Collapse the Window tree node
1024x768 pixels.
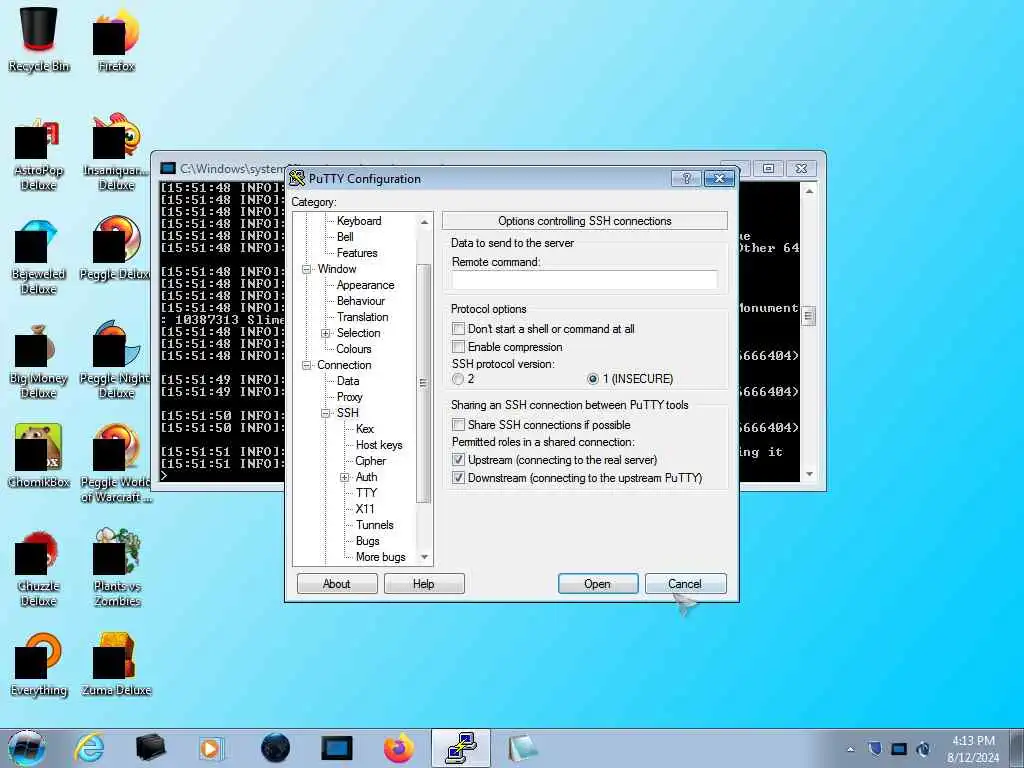click(306, 269)
